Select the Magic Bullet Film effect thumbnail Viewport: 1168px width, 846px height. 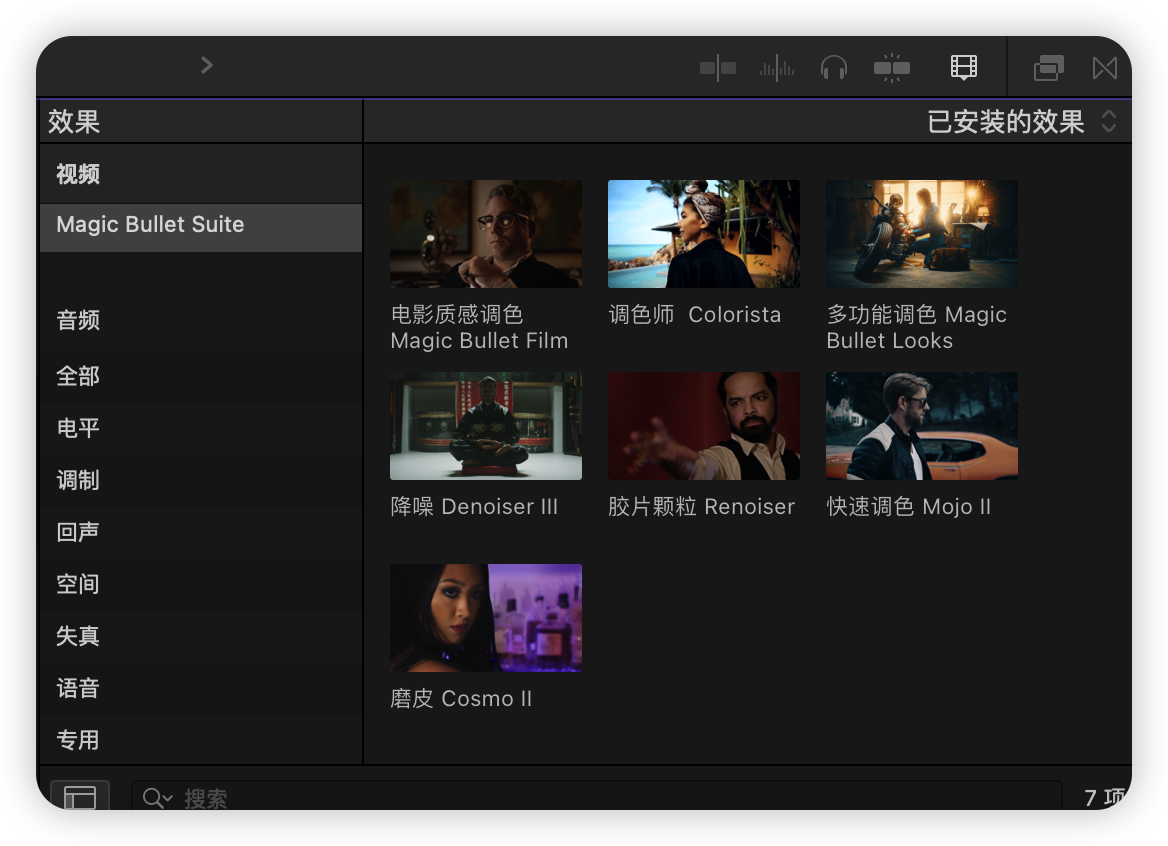coord(486,234)
